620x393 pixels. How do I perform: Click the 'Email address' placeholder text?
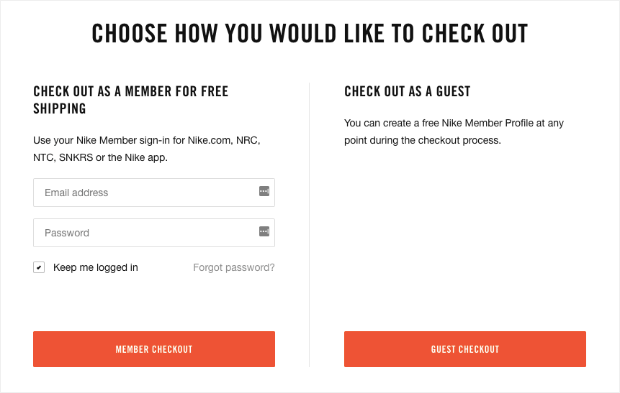[x=76, y=193]
